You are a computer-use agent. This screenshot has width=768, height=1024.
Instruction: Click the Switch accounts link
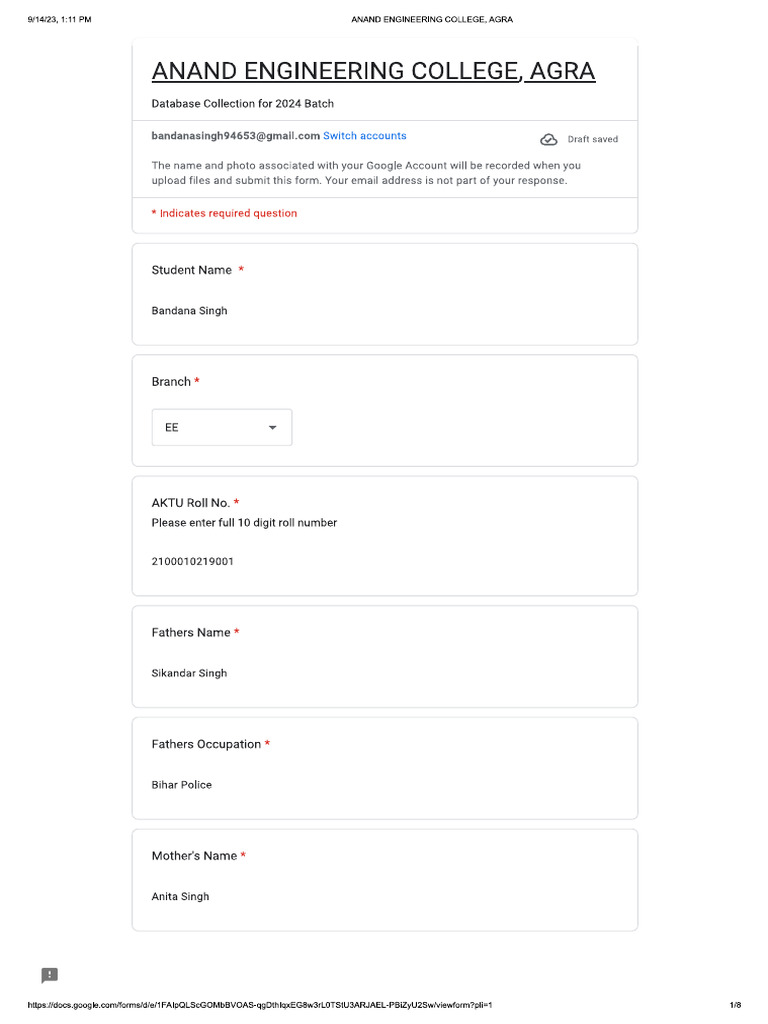pyautogui.click(x=364, y=136)
